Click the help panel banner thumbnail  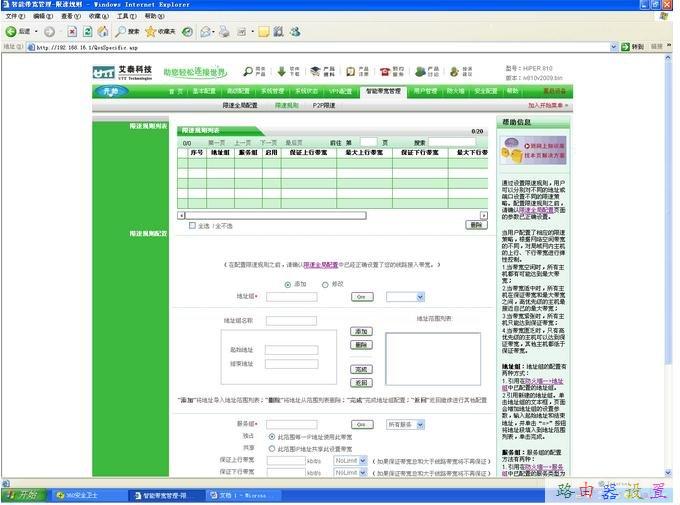[533, 150]
